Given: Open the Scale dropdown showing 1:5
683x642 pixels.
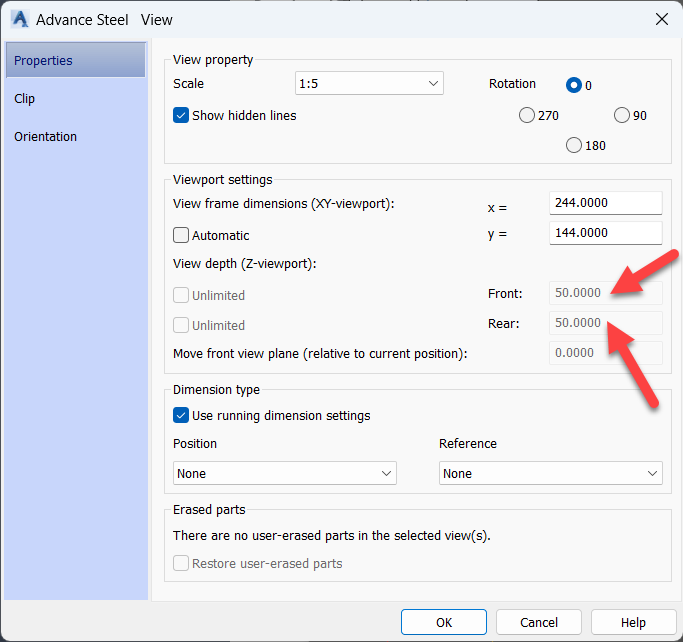Looking at the screenshot, I should pos(369,83).
